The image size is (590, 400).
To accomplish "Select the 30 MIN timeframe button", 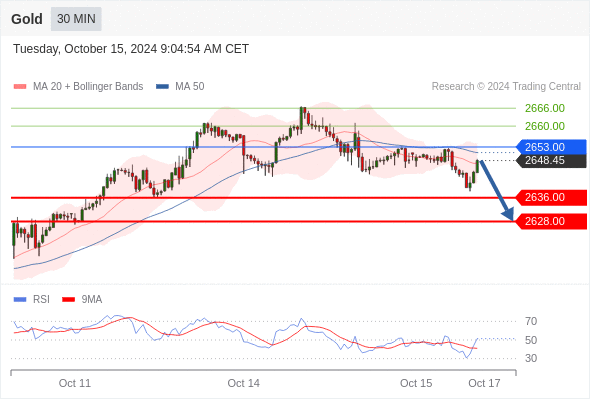I will (76, 19).
